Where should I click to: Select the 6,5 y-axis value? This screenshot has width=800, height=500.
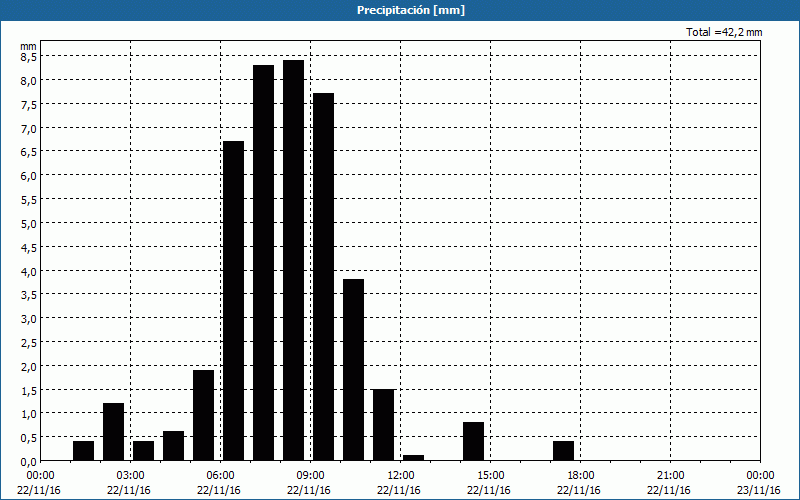coord(28,152)
